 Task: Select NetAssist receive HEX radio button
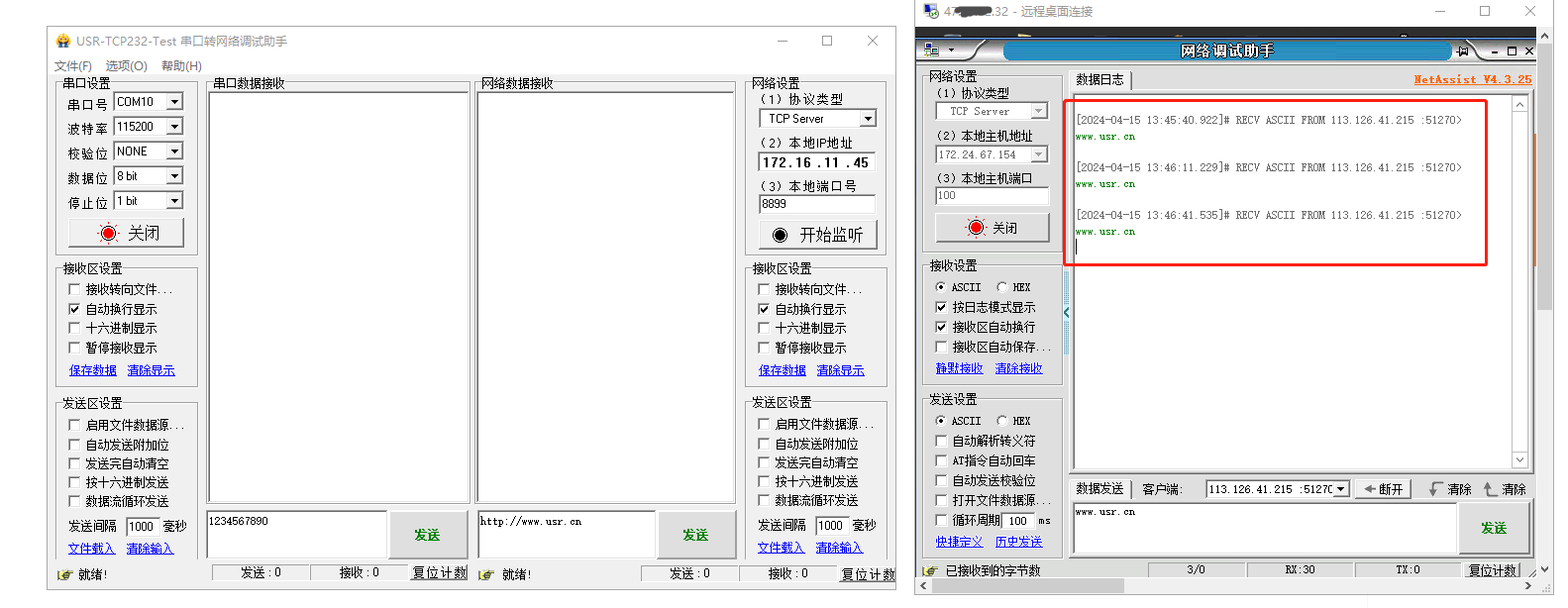point(1001,287)
